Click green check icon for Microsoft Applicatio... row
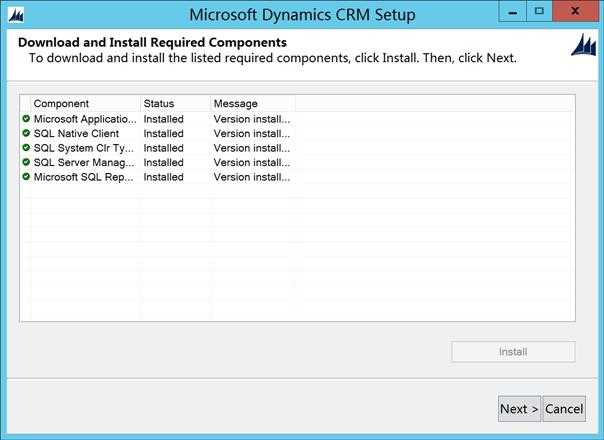 [x=26, y=119]
